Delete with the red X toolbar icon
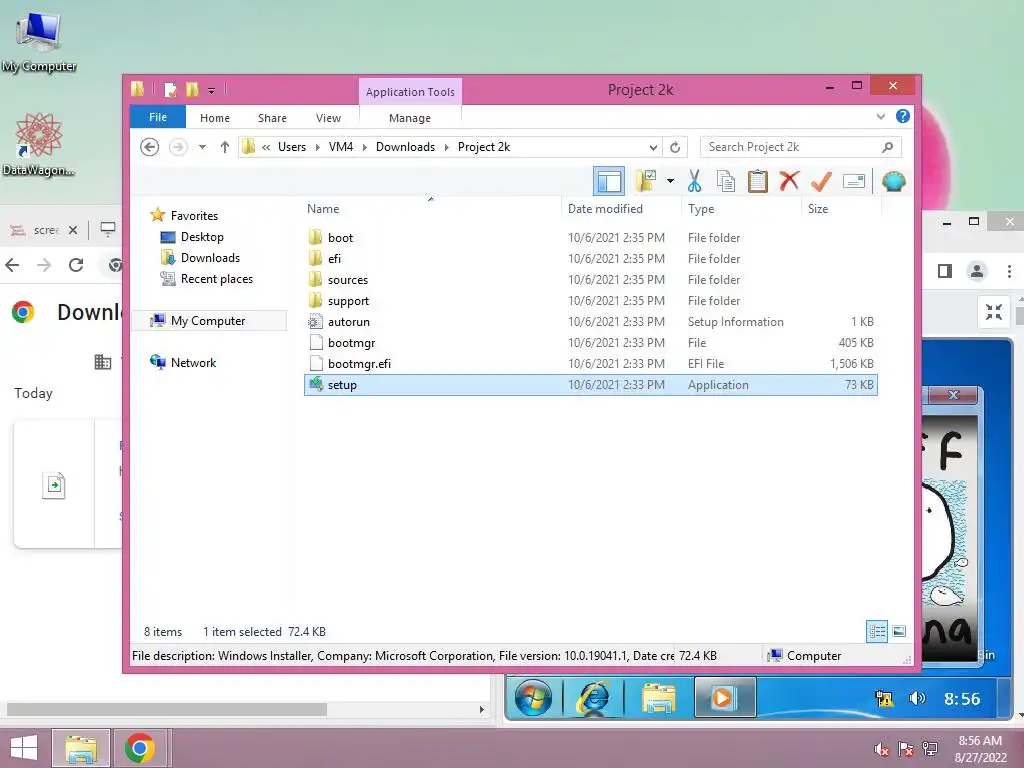Screen dimensions: 1024x768 (789, 180)
